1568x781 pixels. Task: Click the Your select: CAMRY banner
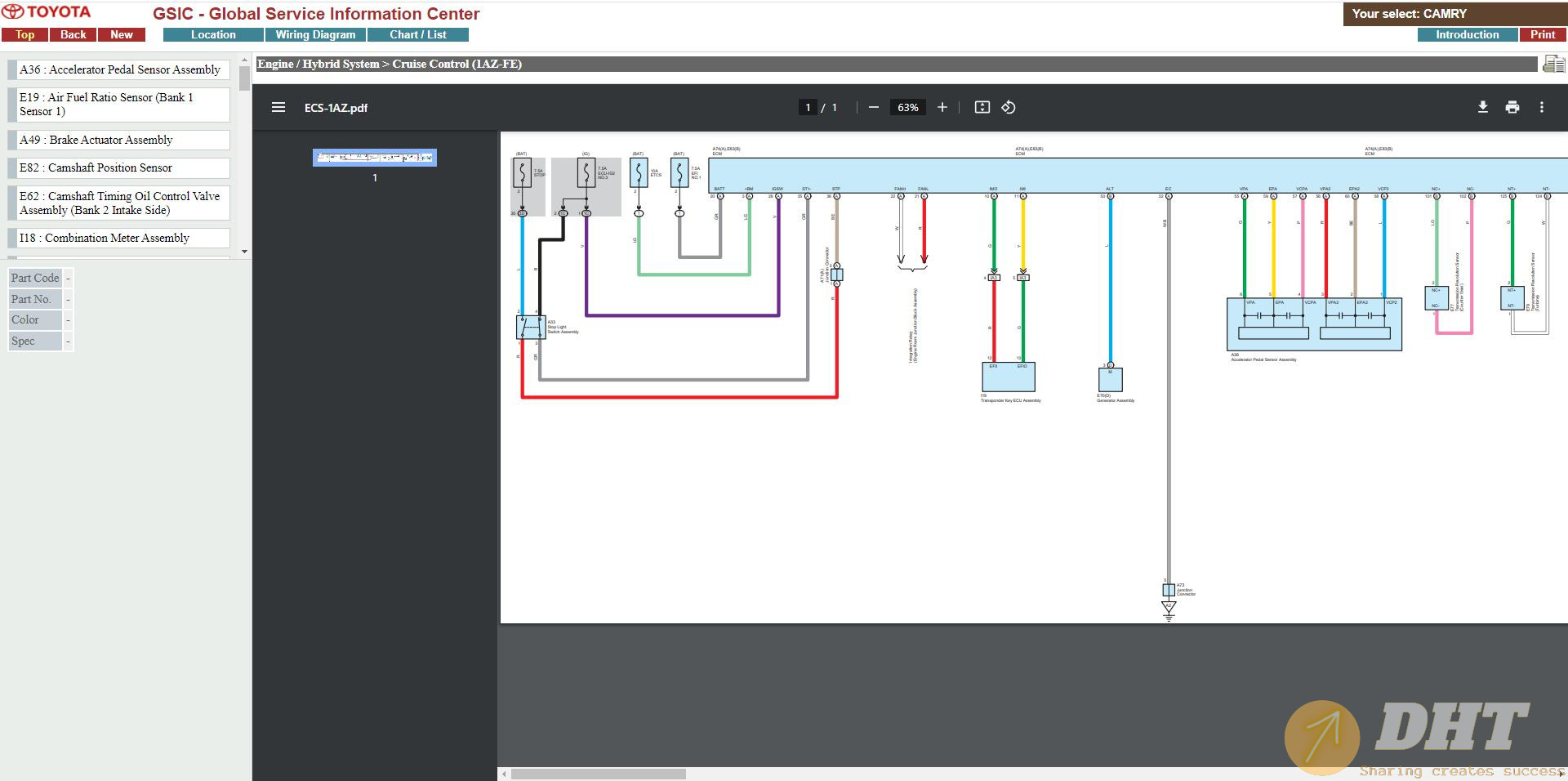coord(1454,14)
